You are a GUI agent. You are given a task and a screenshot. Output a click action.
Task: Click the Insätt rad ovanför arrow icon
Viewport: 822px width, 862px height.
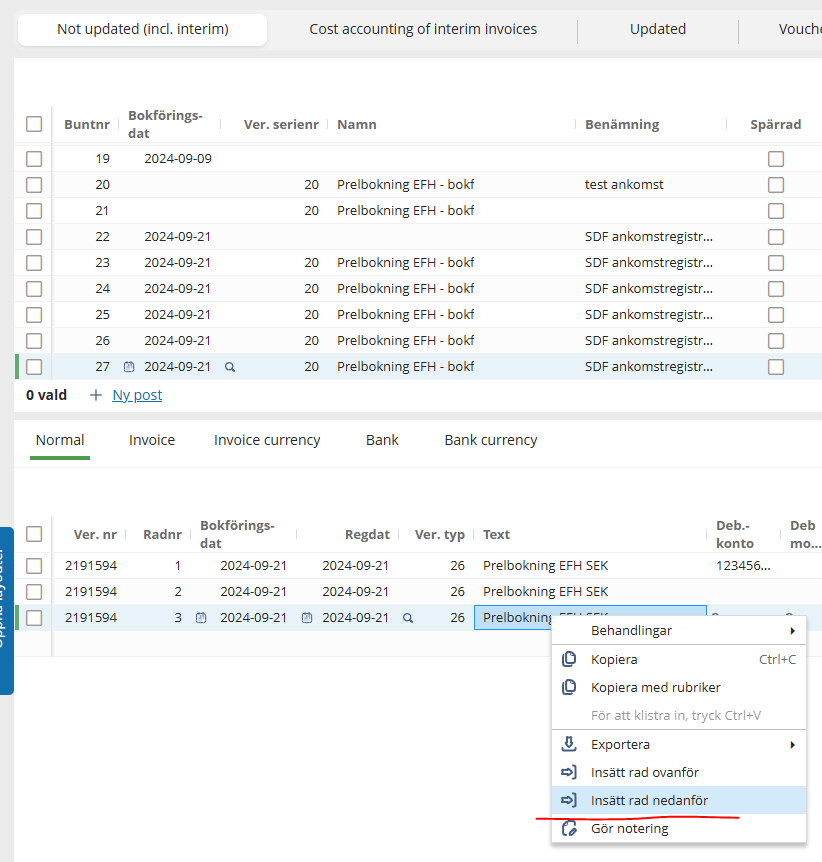[x=569, y=772]
